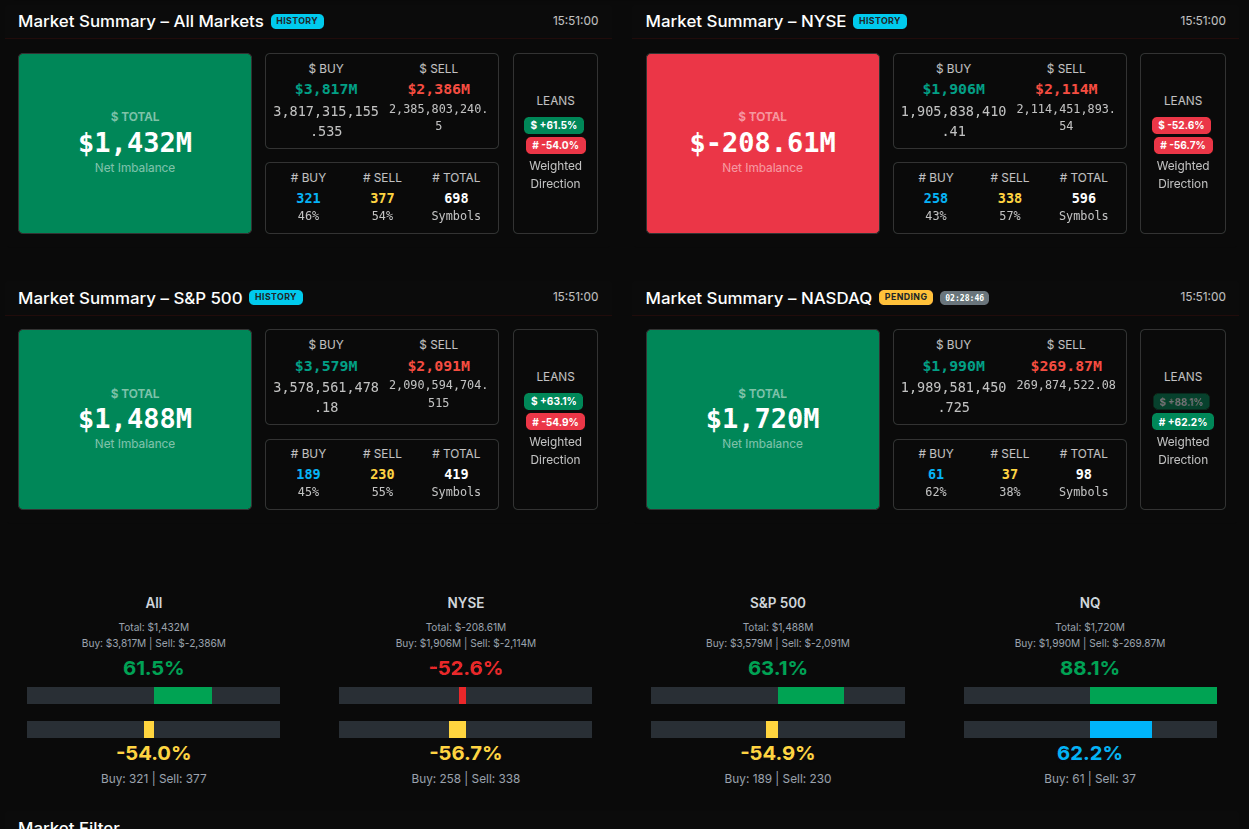Select the HISTORY tag on S&P 500 summary
The image size is (1249, 829).
click(275, 297)
